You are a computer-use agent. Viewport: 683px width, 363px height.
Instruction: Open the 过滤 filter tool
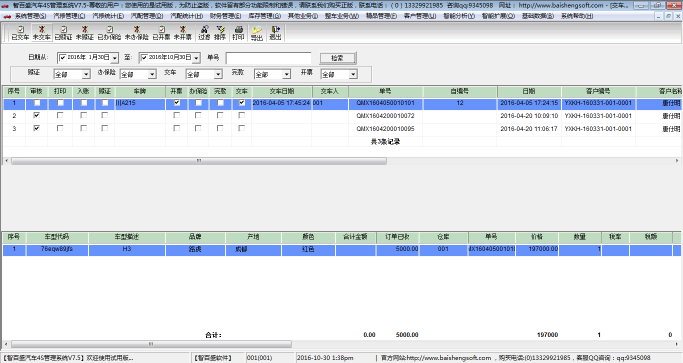(204, 33)
